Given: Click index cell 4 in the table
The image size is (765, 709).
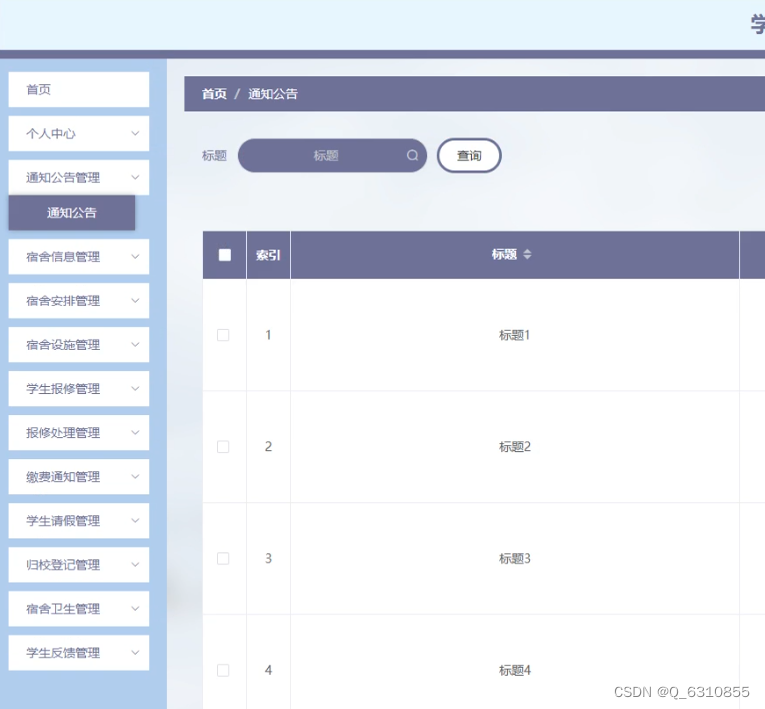Looking at the screenshot, I should coord(268,670).
